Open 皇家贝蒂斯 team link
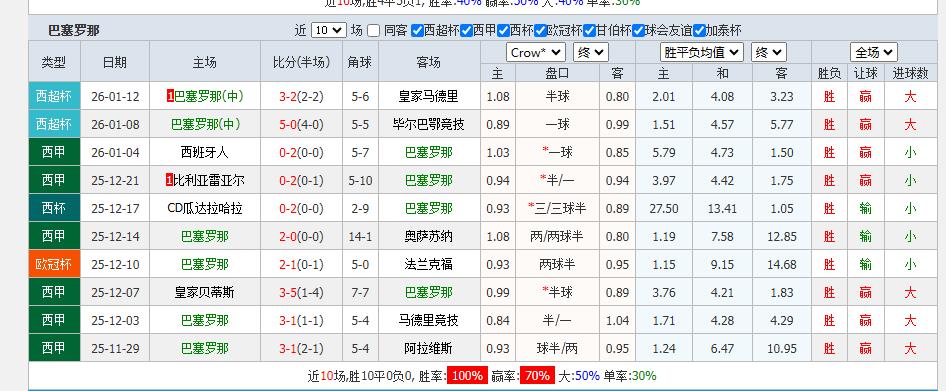The image size is (946, 391). tap(205, 293)
